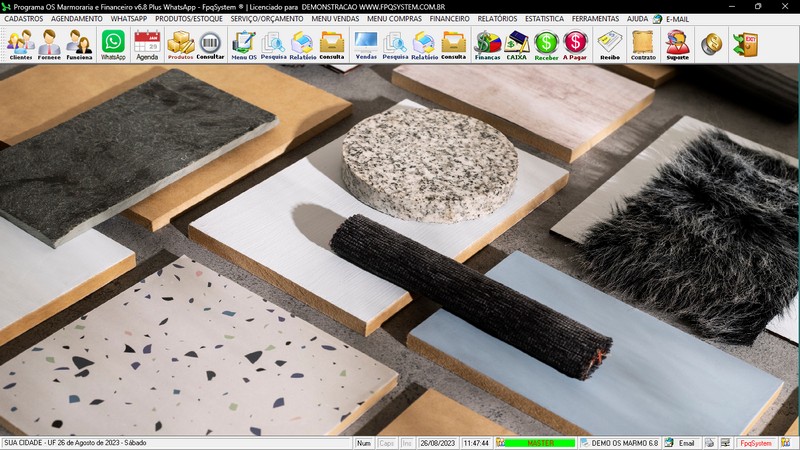
Task: Launch WhatsApp from the toolbar
Action: (x=113, y=45)
